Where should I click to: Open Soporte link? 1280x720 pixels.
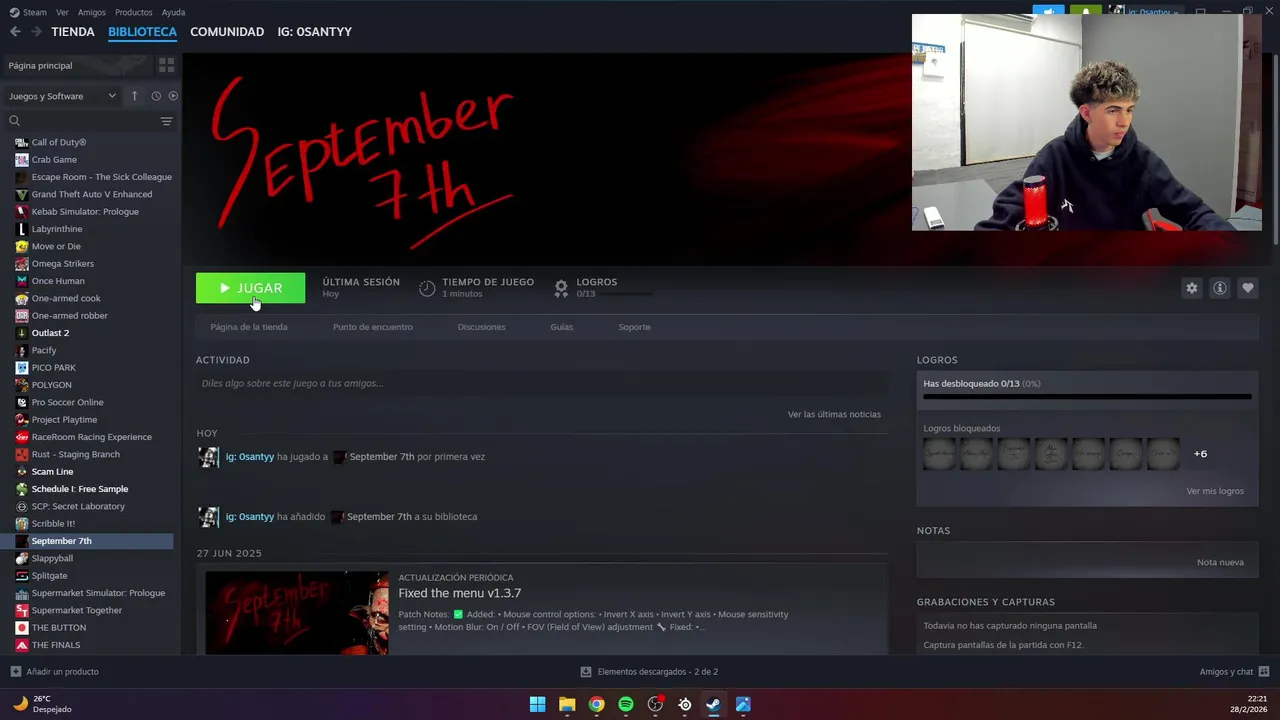coord(634,327)
